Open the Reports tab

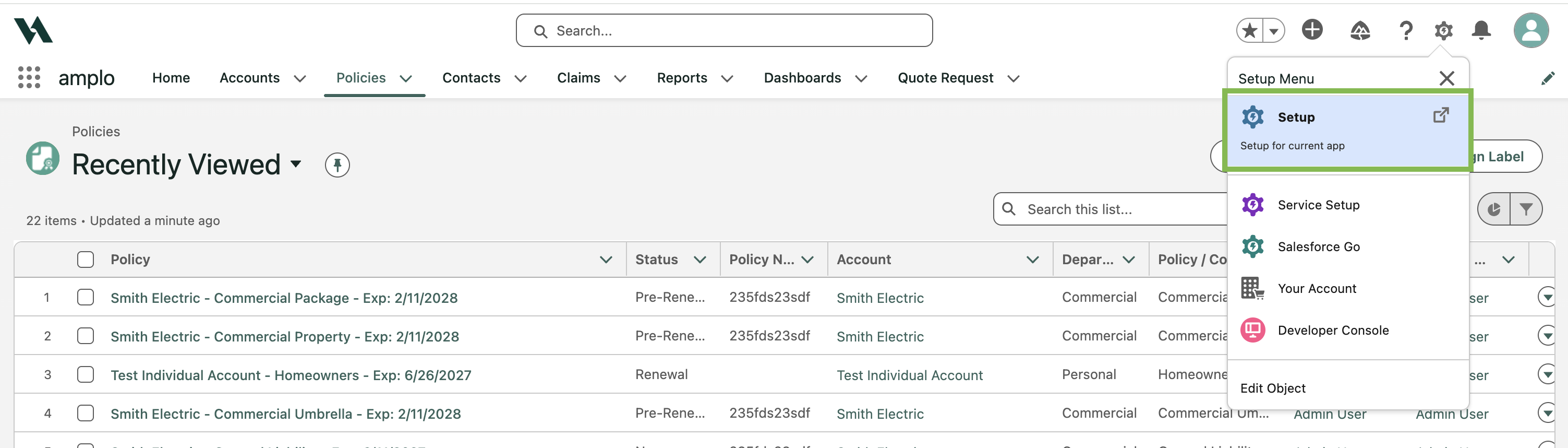(x=682, y=78)
